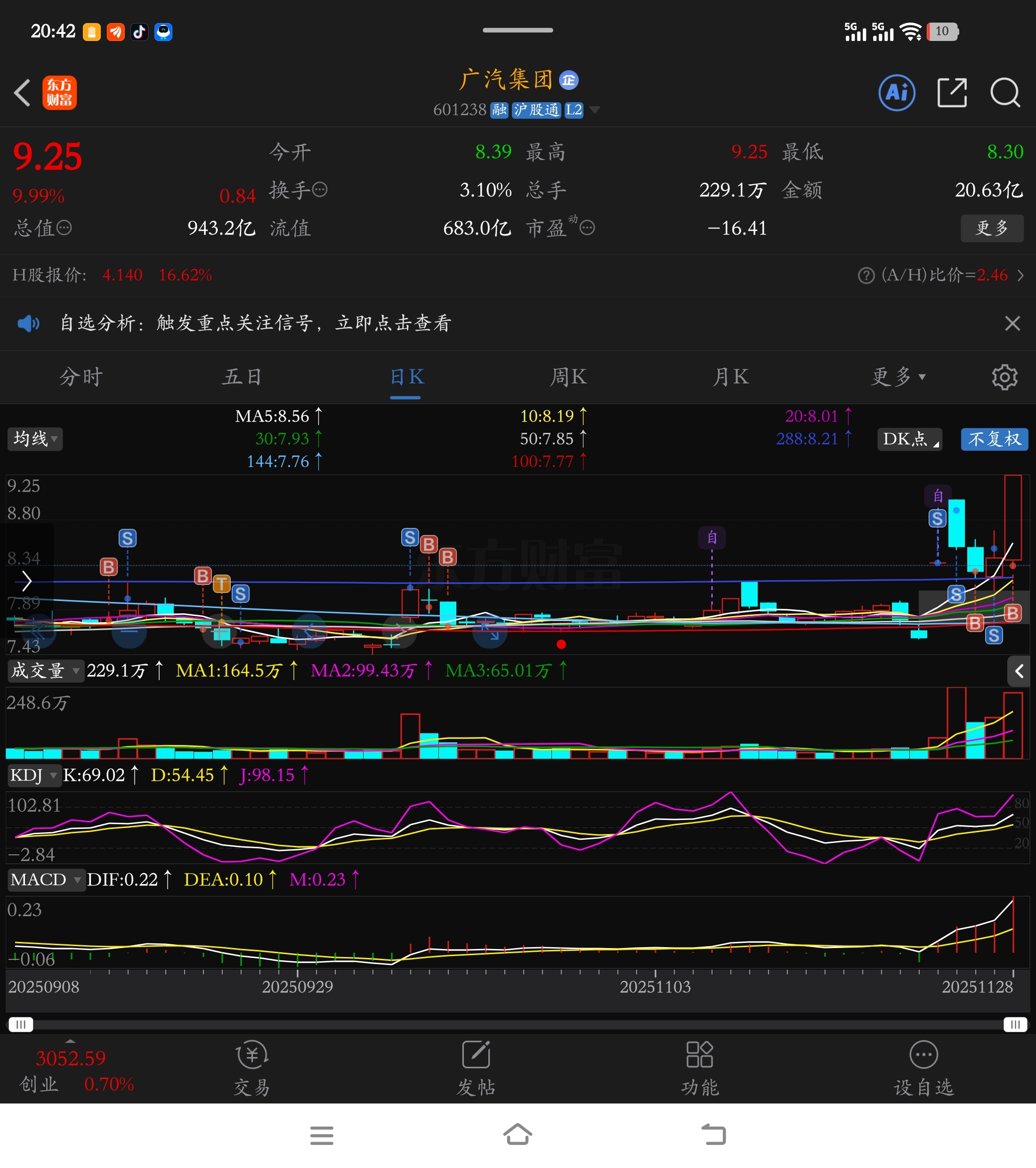Screen dimensions: 1036x1168
Task: Tap the back arrow icon
Action: point(22,93)
